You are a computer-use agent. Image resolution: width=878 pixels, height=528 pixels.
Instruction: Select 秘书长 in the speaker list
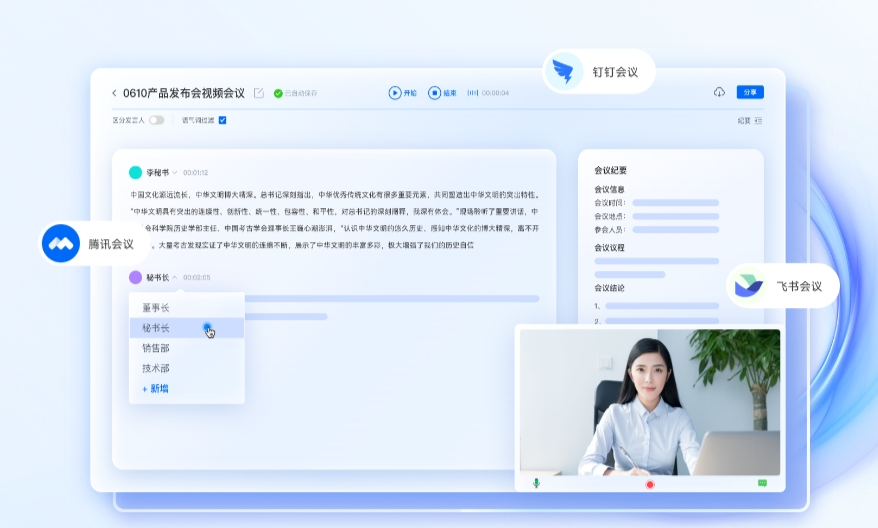click(186, 328)
